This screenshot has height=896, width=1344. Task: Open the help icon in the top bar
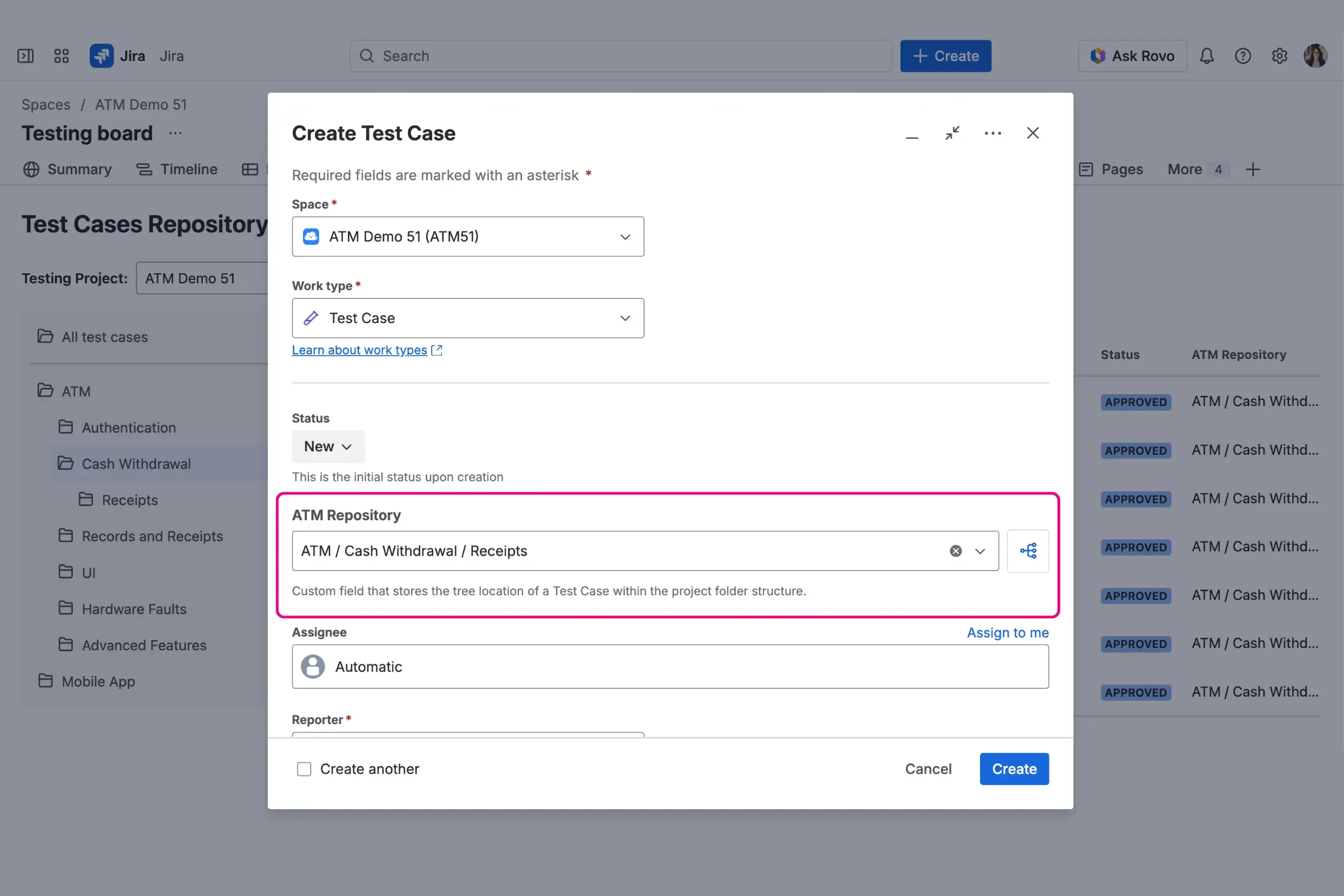(x=1243, y=55)
